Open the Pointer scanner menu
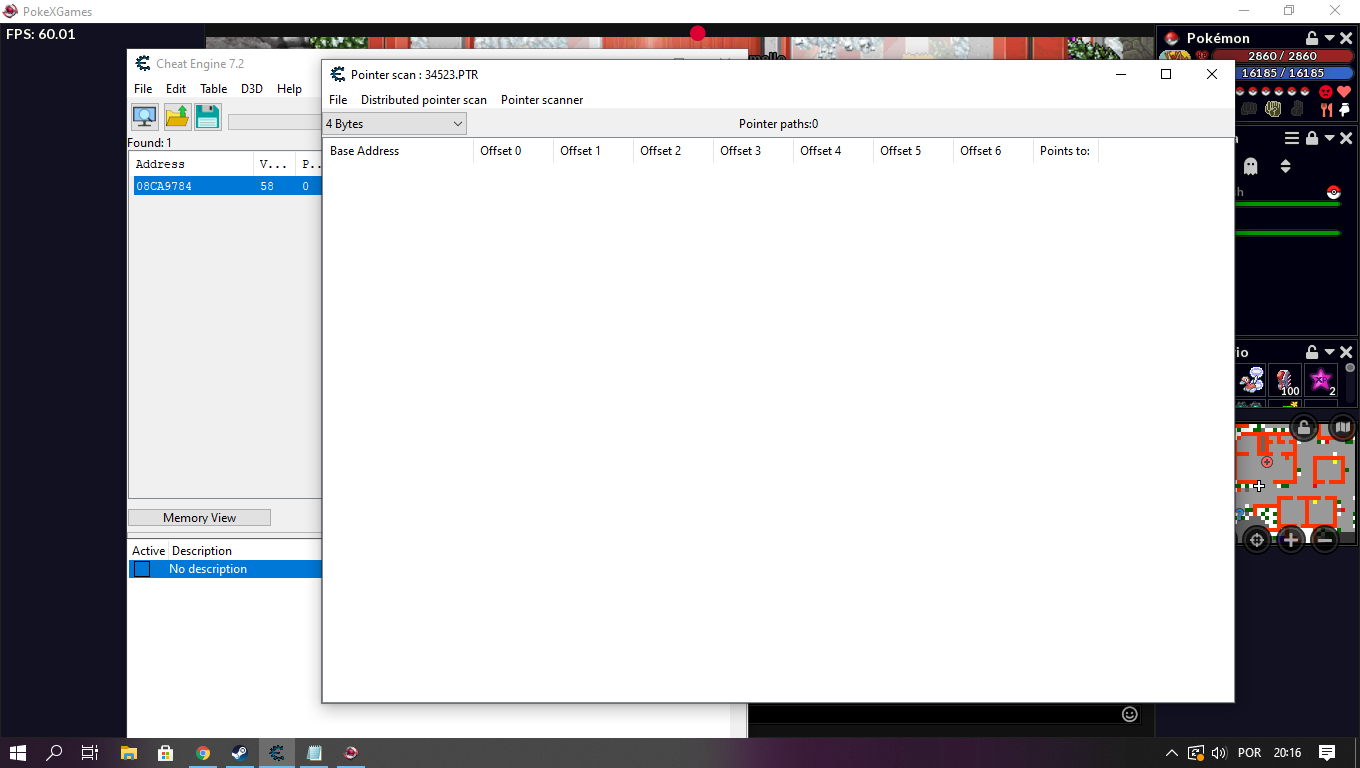Screen dimensions: 1360x768 click(541, 100)
